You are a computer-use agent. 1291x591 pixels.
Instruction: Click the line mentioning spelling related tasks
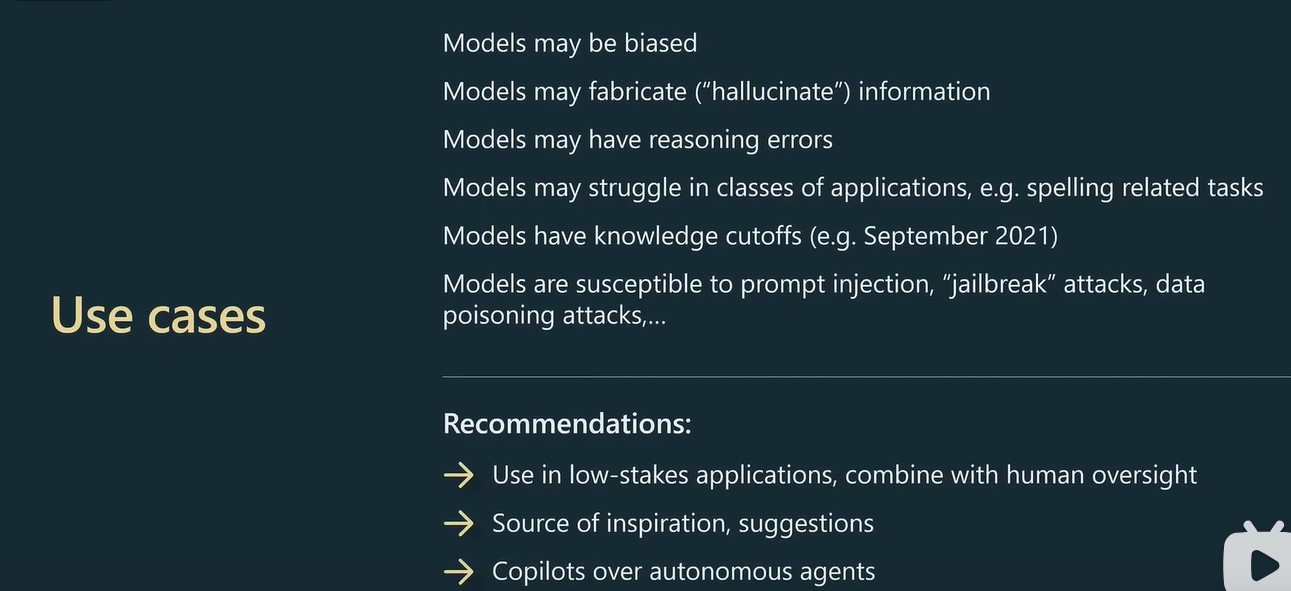(x=853, y=187)
